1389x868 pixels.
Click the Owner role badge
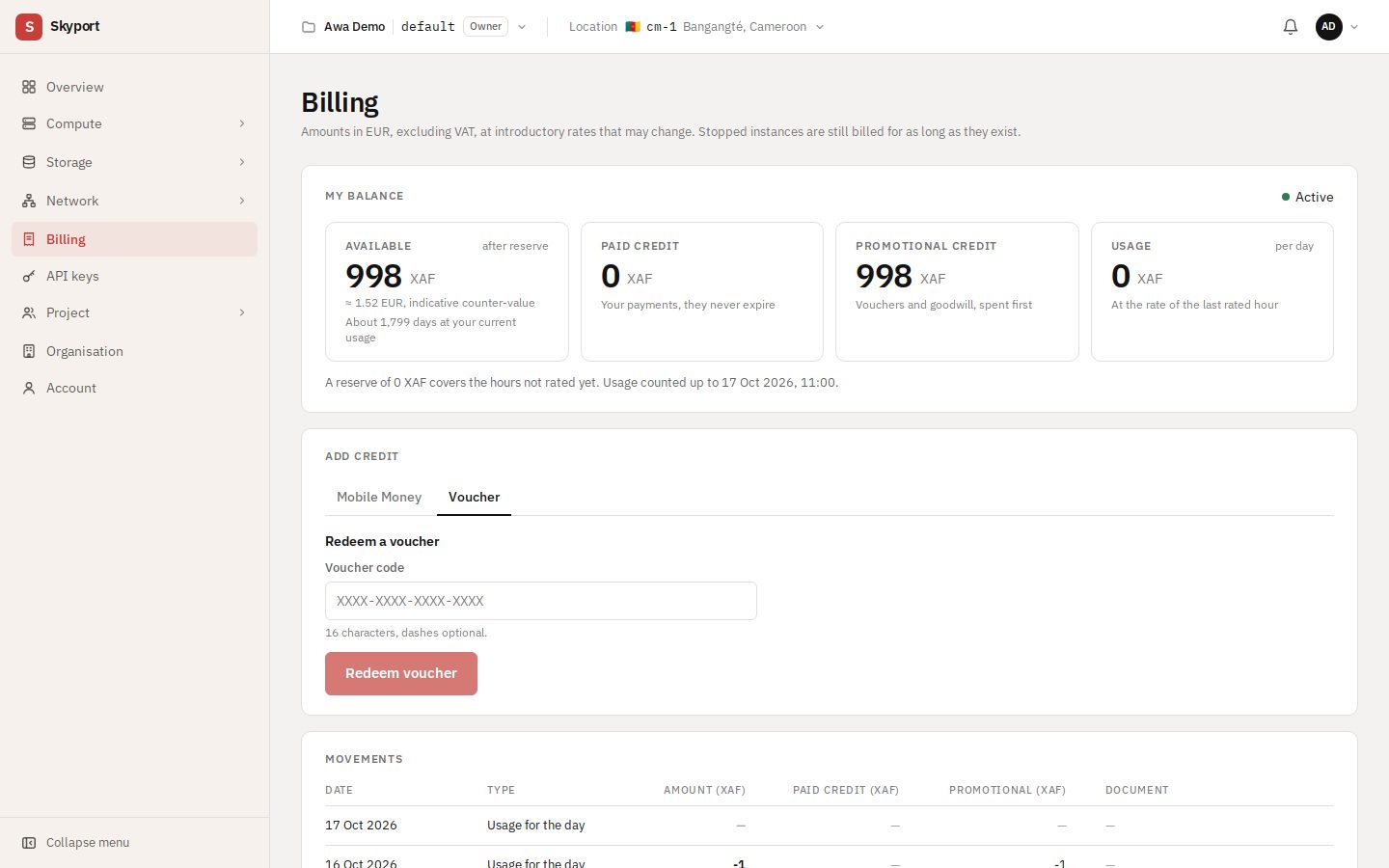pyautogui.click(x=486, y=27)
